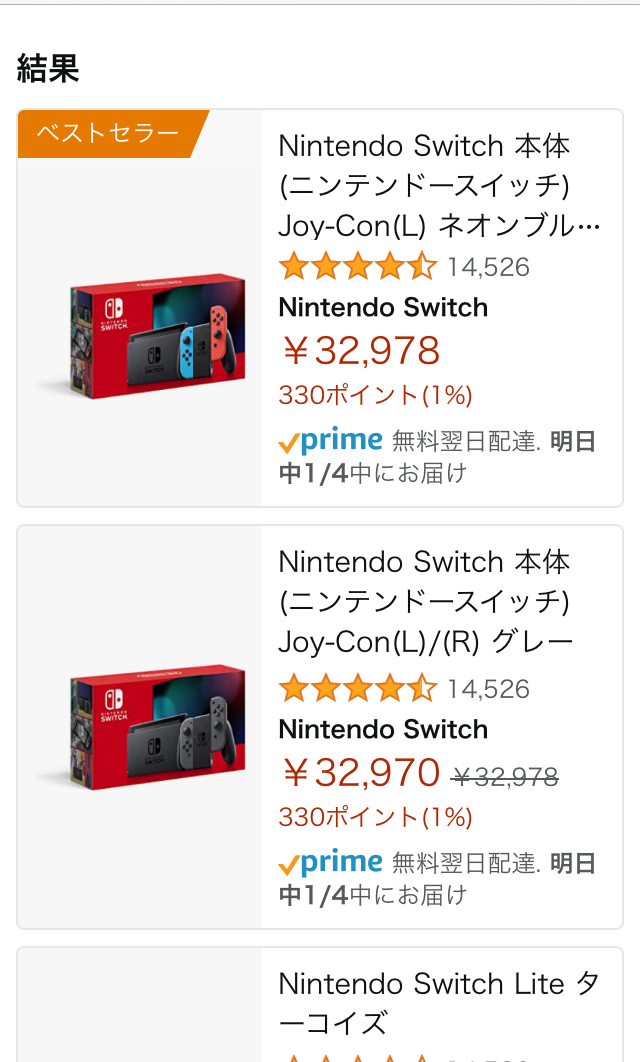View the 14,526 reviews of first product
Image resolution: width=640 pixels, height=1062 pixels.
click(488, 268)
